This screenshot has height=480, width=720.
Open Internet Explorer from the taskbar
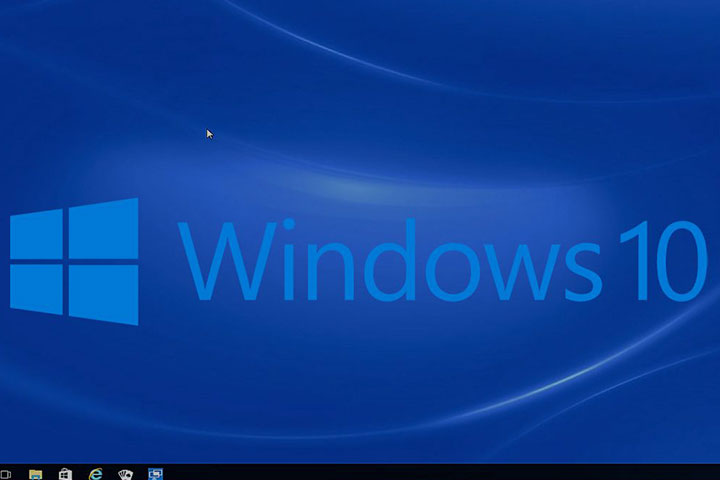[x=96, y=474]
